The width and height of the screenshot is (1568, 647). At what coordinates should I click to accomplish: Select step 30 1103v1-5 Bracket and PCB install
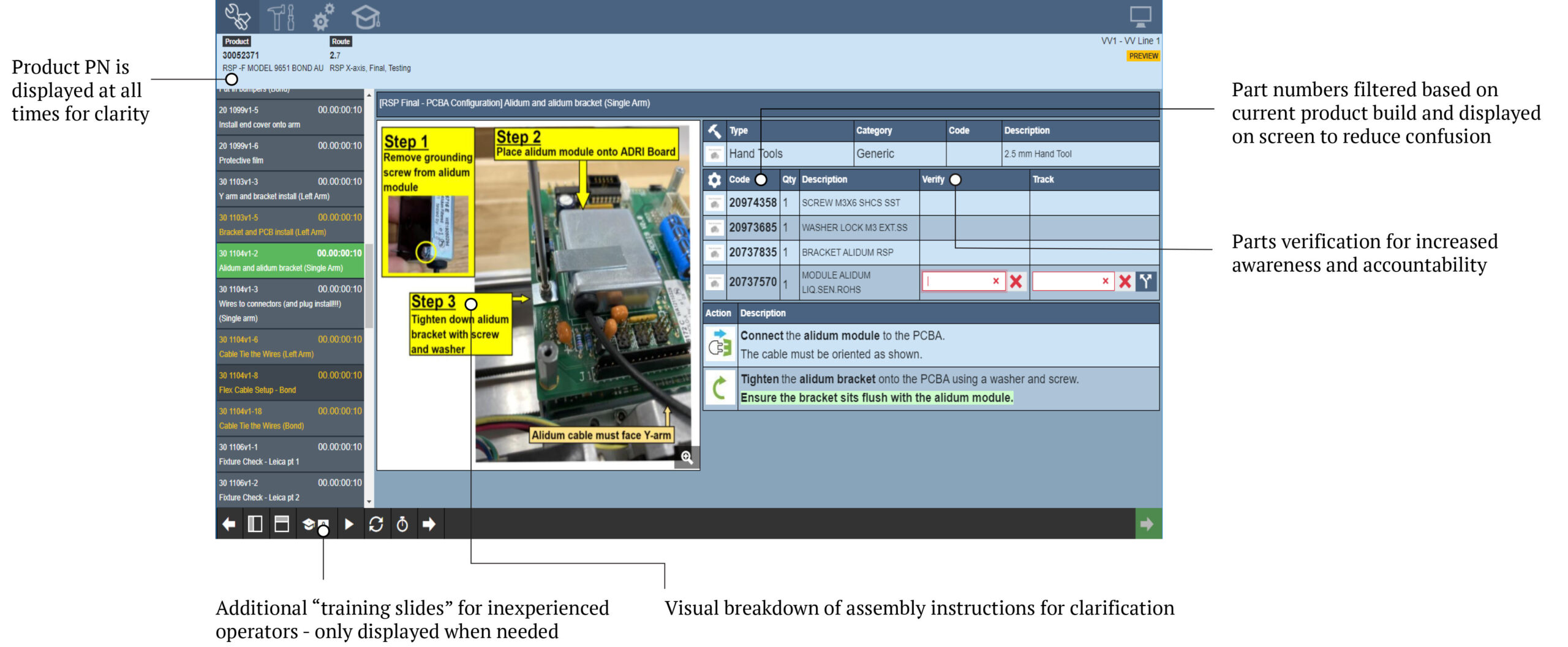click(x=290, y=225)
